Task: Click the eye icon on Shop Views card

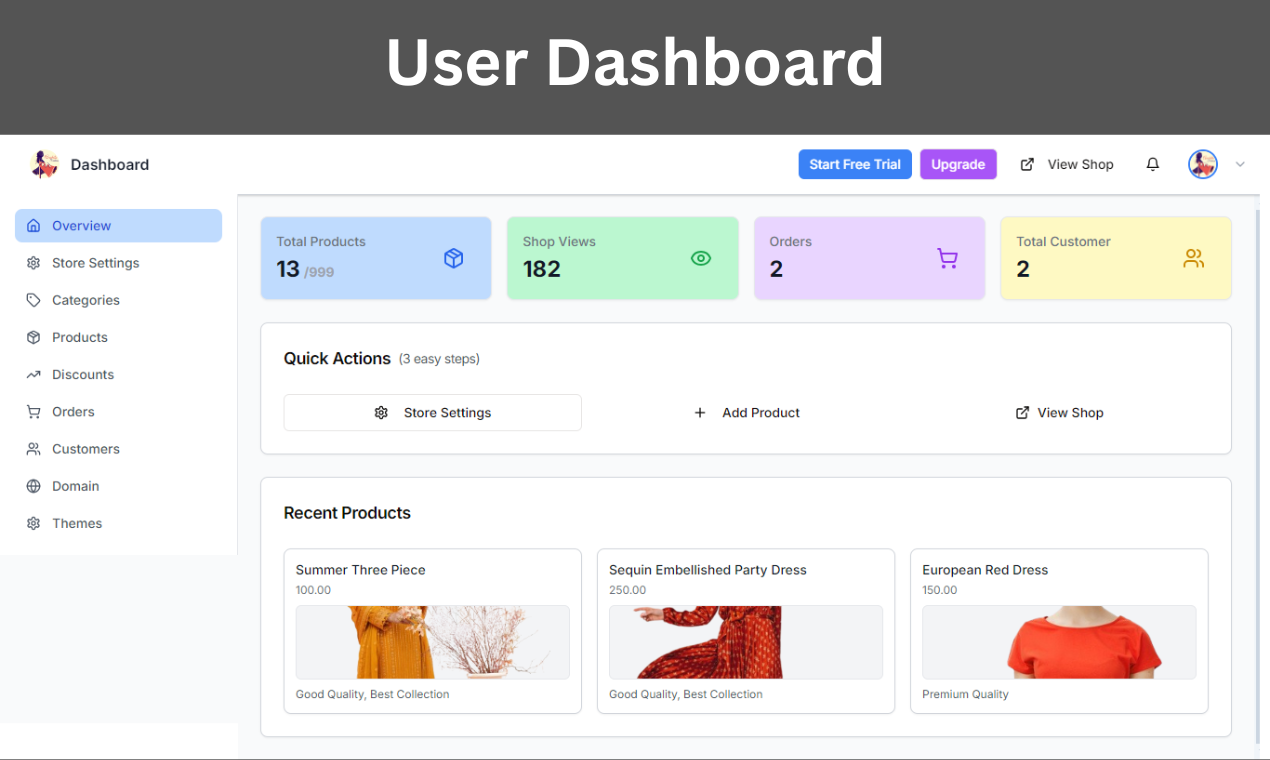Action: 700,258
